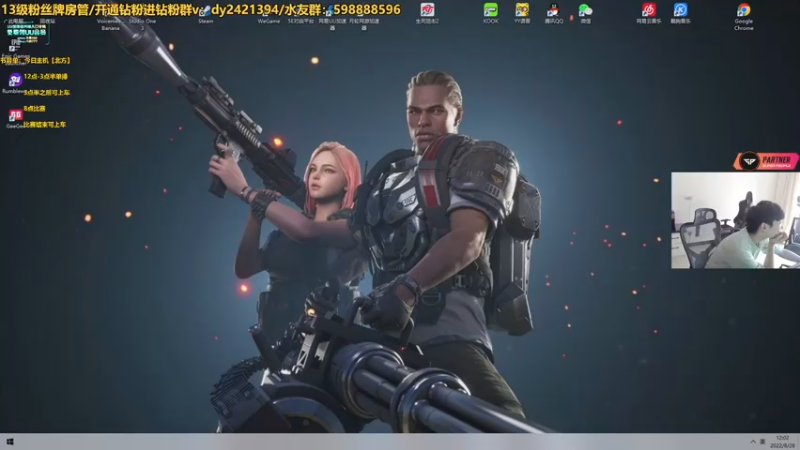This screenshot has width=800, height=450.
Task: Open the red GeeGee desktop icon
Action: click(x=15, y=115)
